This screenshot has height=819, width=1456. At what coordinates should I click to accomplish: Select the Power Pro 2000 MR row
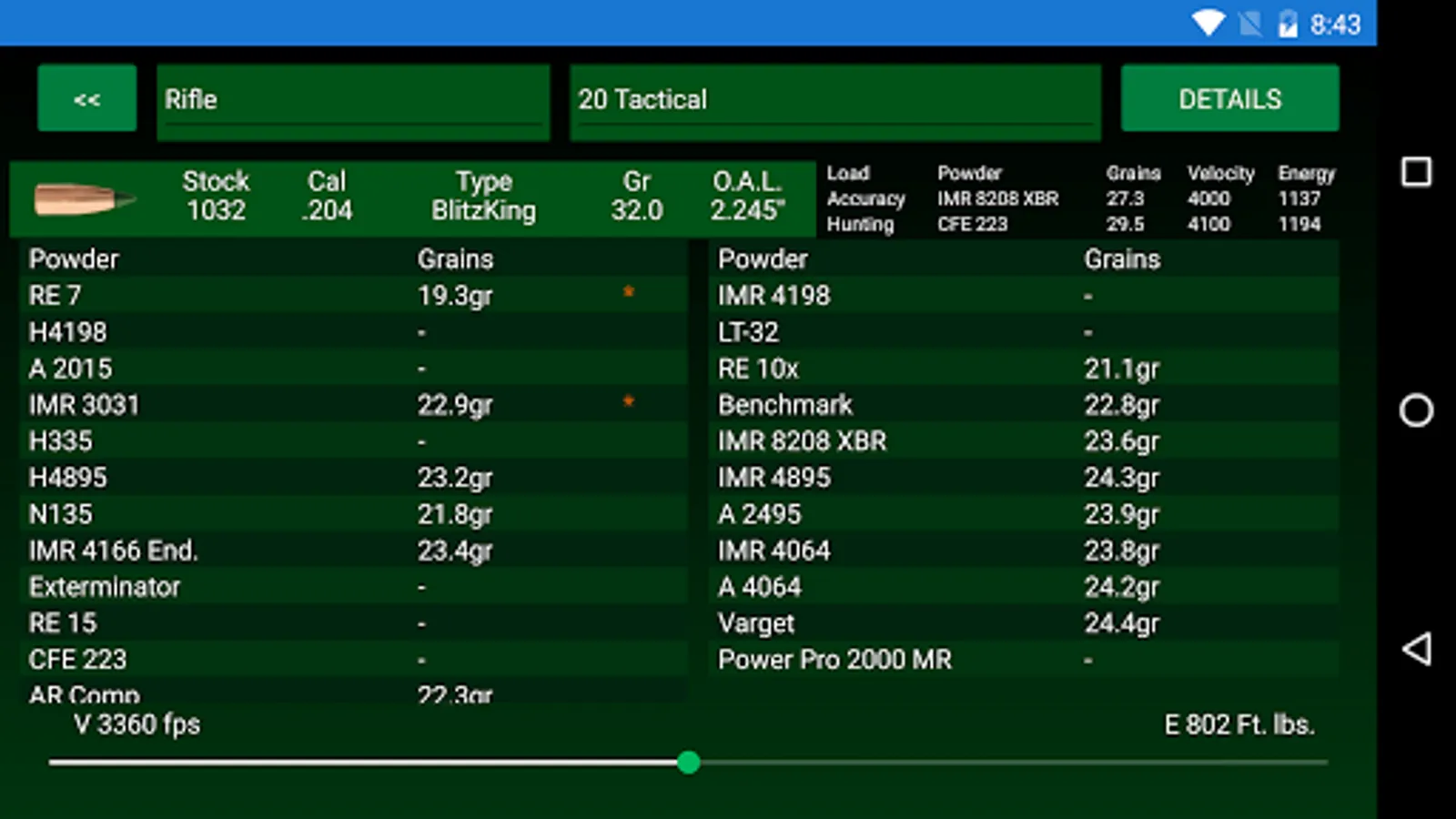point(1024,659)
